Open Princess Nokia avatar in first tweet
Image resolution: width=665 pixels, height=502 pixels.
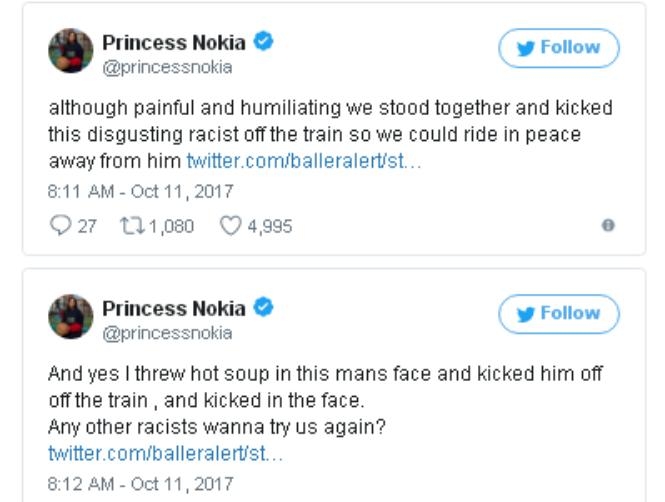[x=71, y=51]
